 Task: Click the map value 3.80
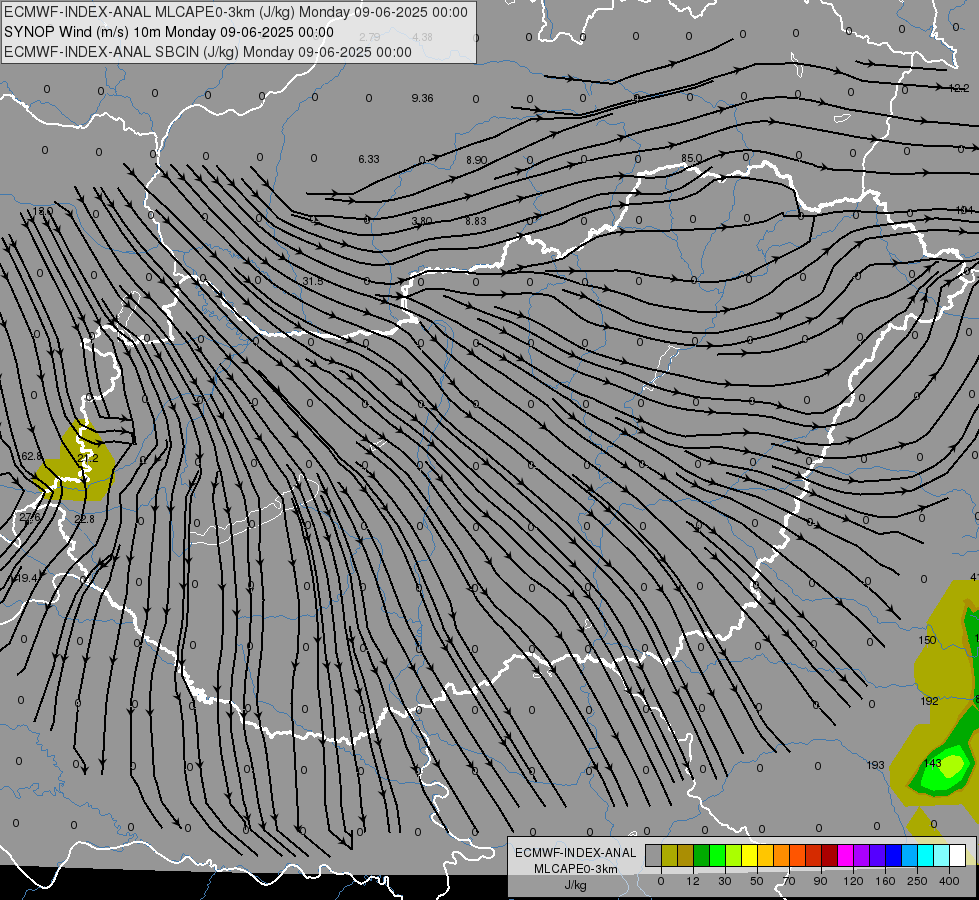[422, 221]
